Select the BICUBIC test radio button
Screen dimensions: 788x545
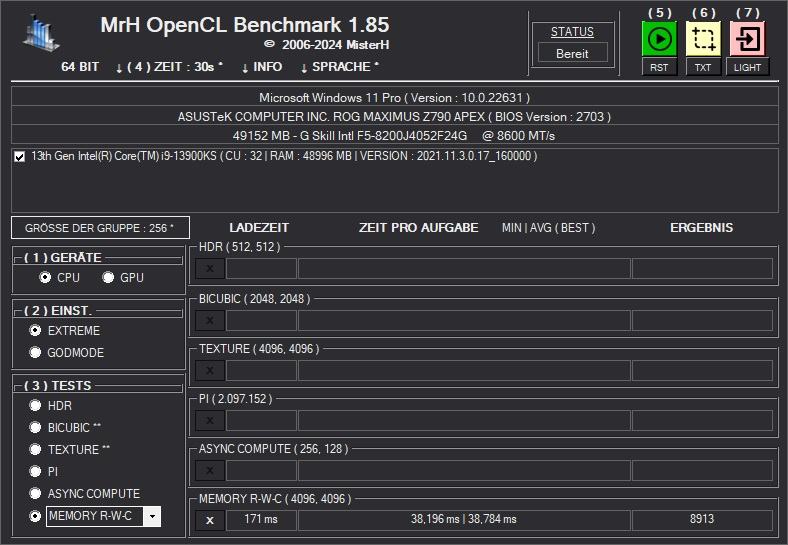click(35, 427)
